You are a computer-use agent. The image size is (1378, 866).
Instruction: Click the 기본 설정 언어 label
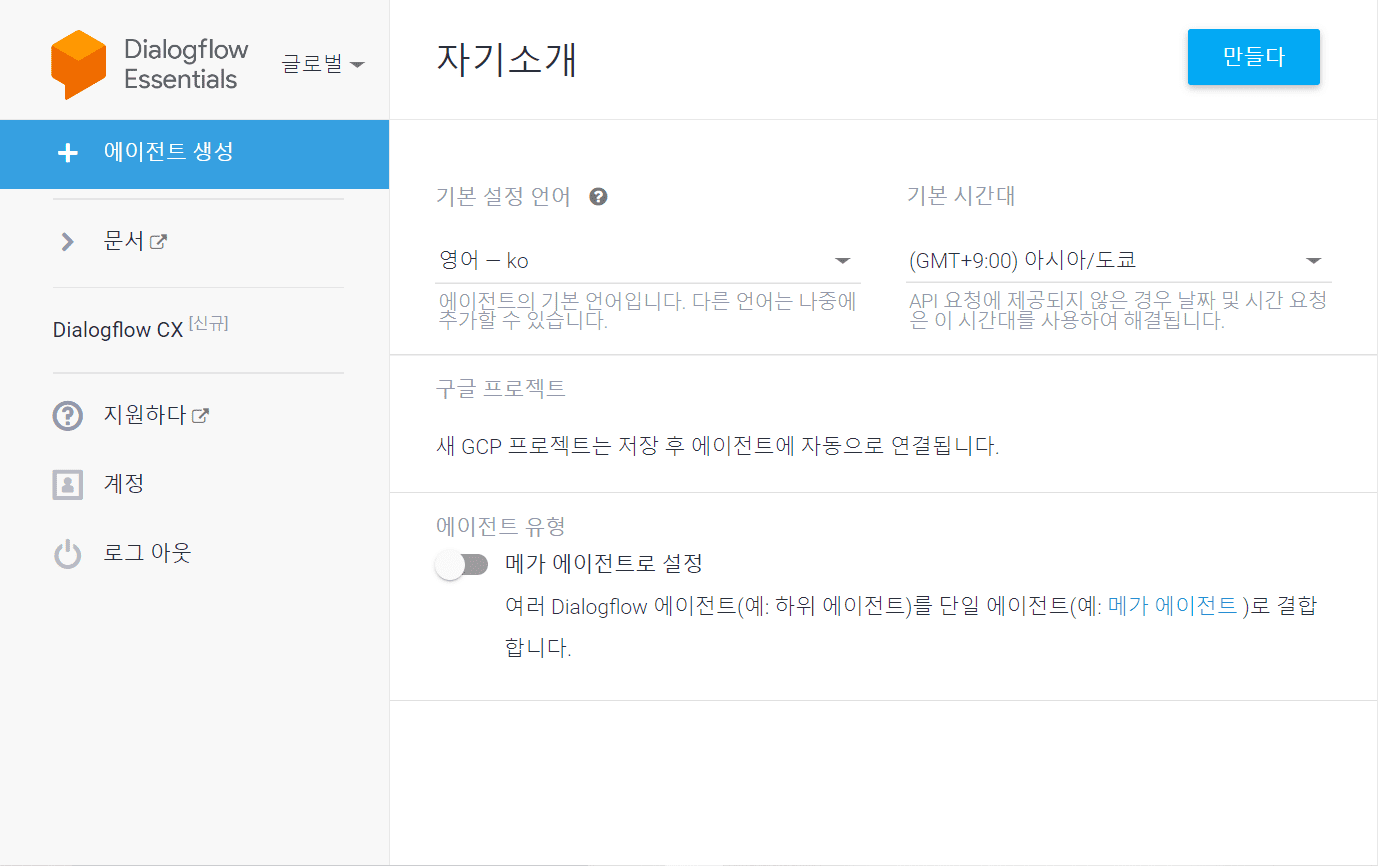504,197
